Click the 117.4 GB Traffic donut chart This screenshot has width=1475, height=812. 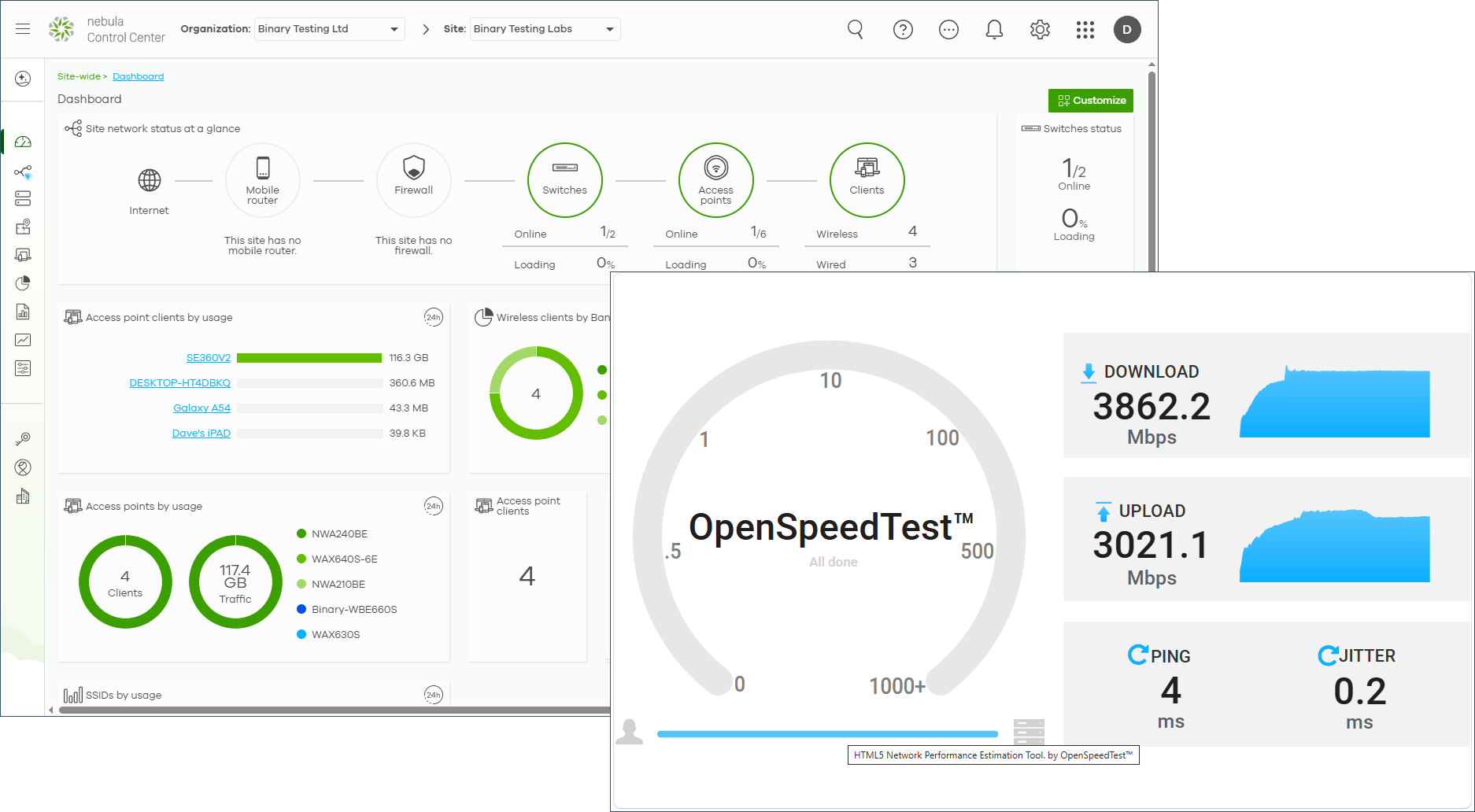point(235,582)
